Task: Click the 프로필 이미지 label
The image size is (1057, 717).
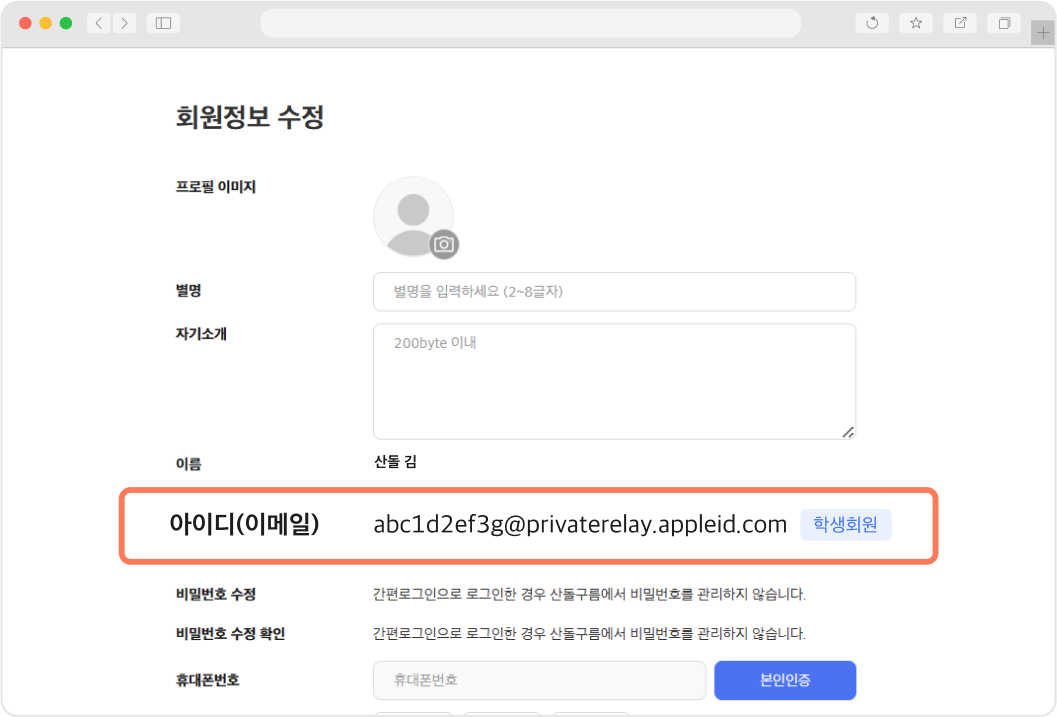Action: pos(216,187)
